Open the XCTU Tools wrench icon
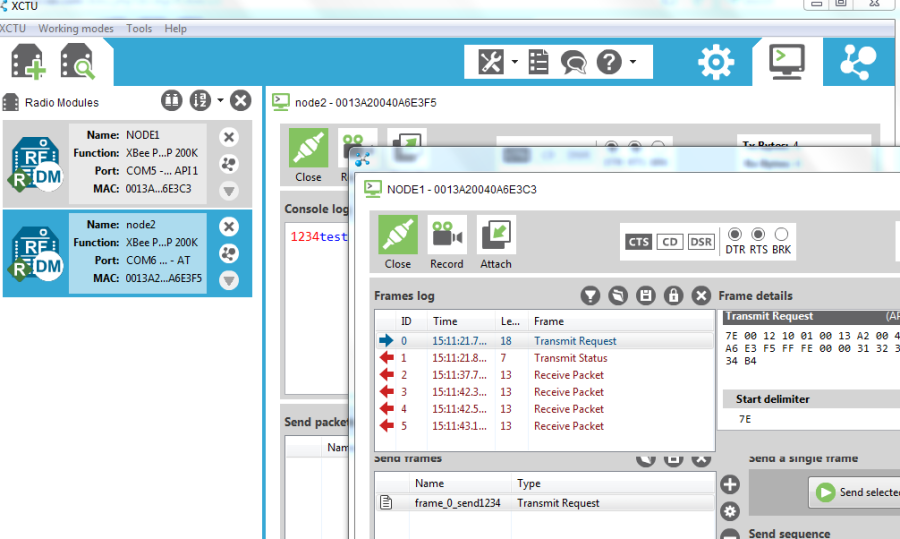The image size is (900, 539). [x=491, y=61]
